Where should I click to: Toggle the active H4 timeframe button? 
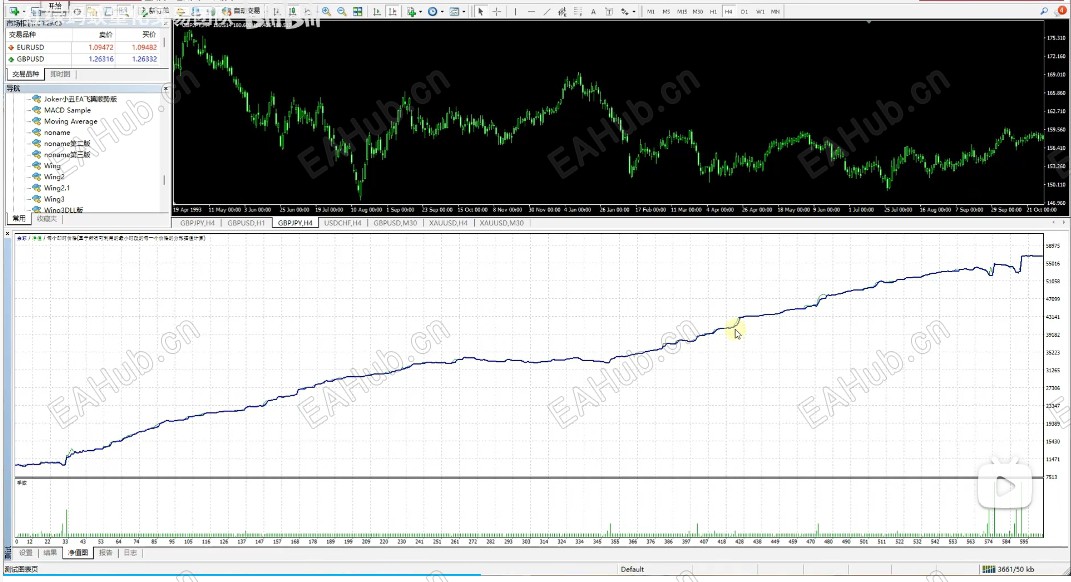click(729, 12)
